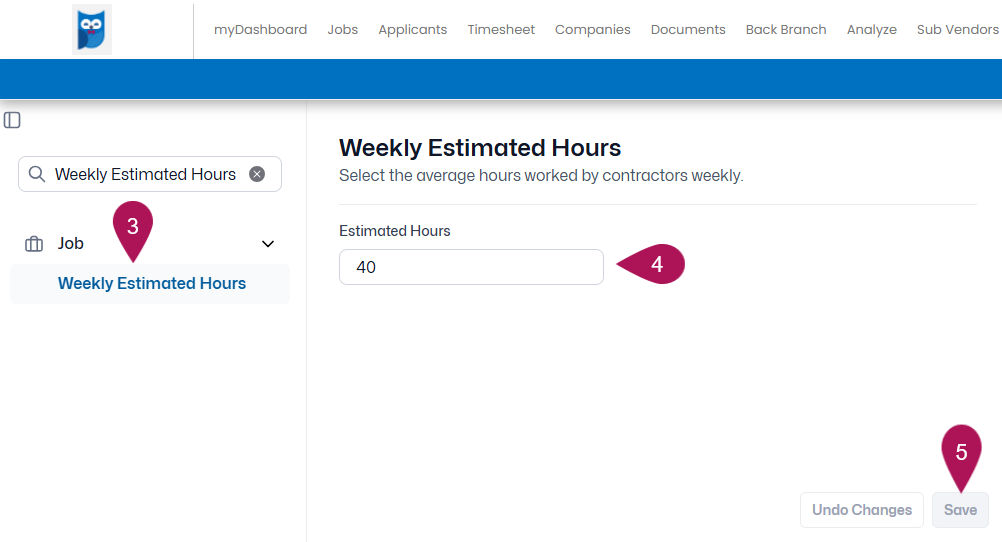Image resolution: width=1002 pixels, height=542 pixels.
Task: Open the myDashboard menu
Action: (x=260, y=29)
